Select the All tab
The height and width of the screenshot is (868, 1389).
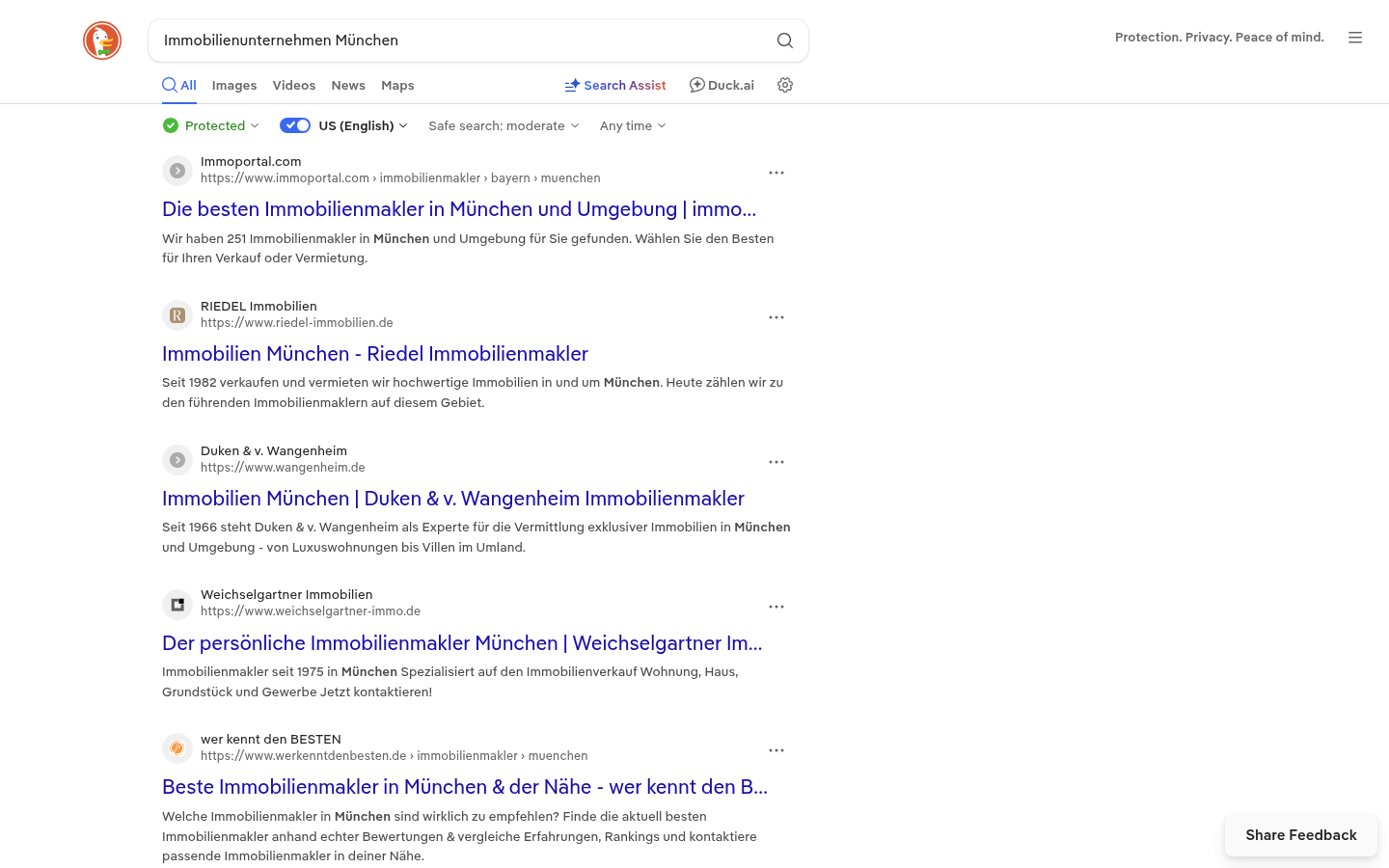179,85
